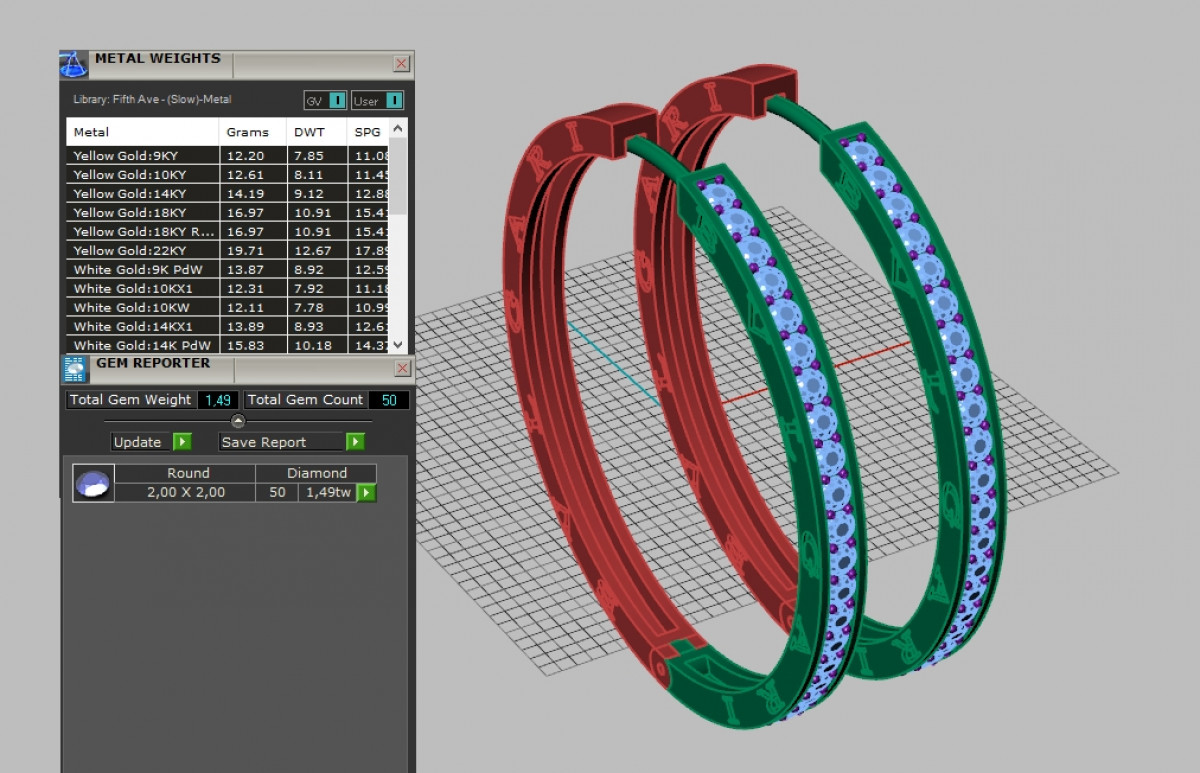Collapse Gem Reporter section with the up-arrow handle
The width and height of the screenshot is (1200, 773).
click(x=238, y=421)
